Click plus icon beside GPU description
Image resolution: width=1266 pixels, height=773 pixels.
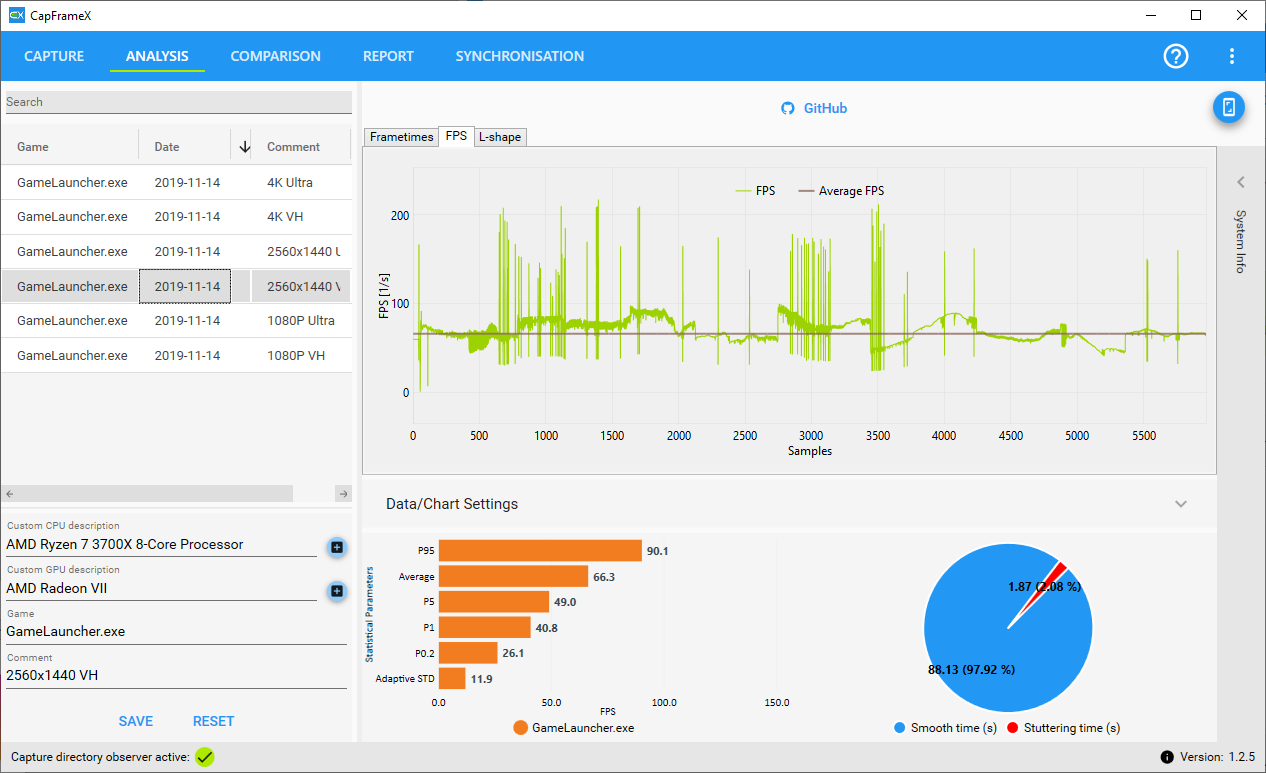click(x=337, y=591)
